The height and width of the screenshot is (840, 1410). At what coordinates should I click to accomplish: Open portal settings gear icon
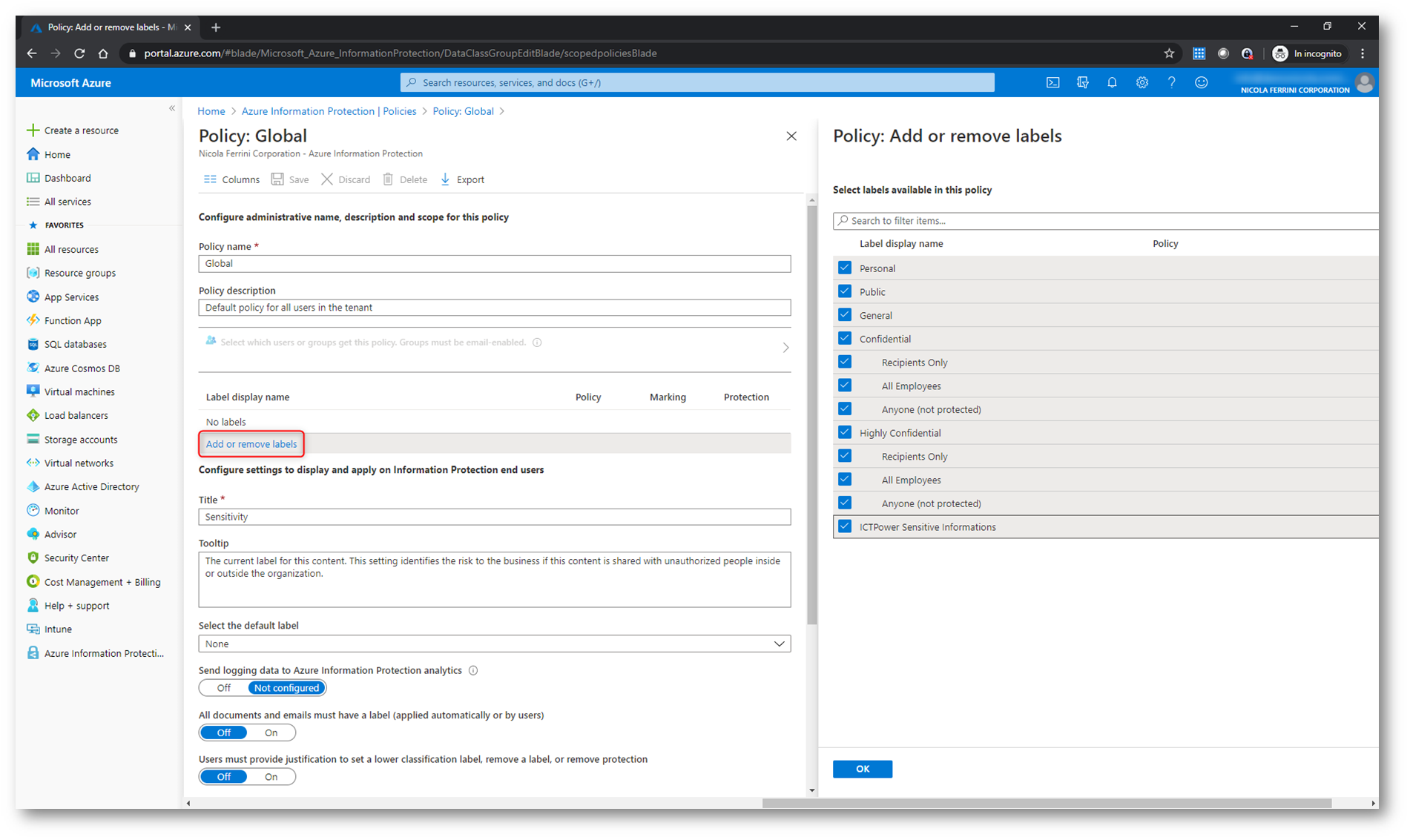(x=1141, y=83)
